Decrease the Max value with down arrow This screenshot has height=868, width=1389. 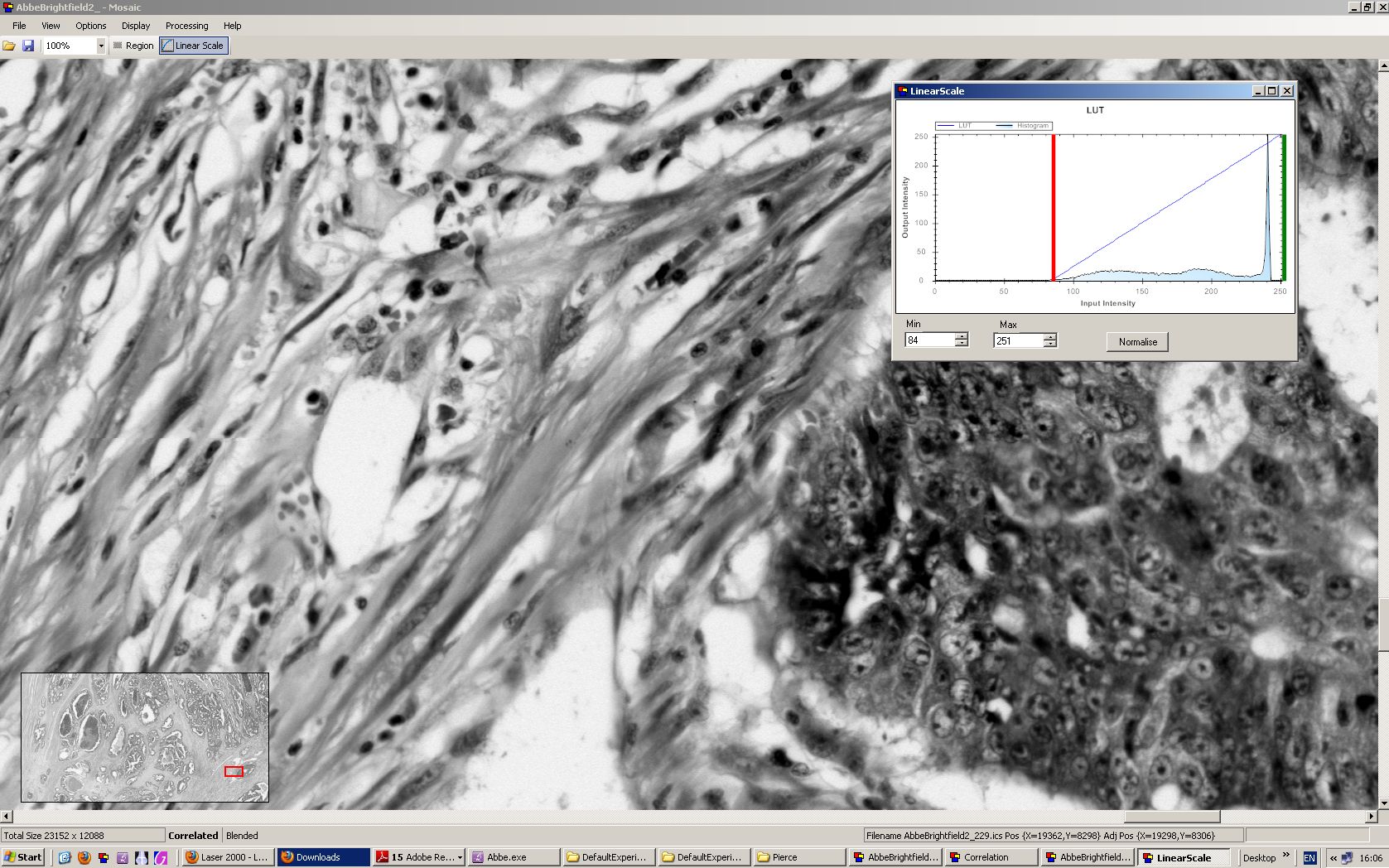click(x=1049, y=344)
